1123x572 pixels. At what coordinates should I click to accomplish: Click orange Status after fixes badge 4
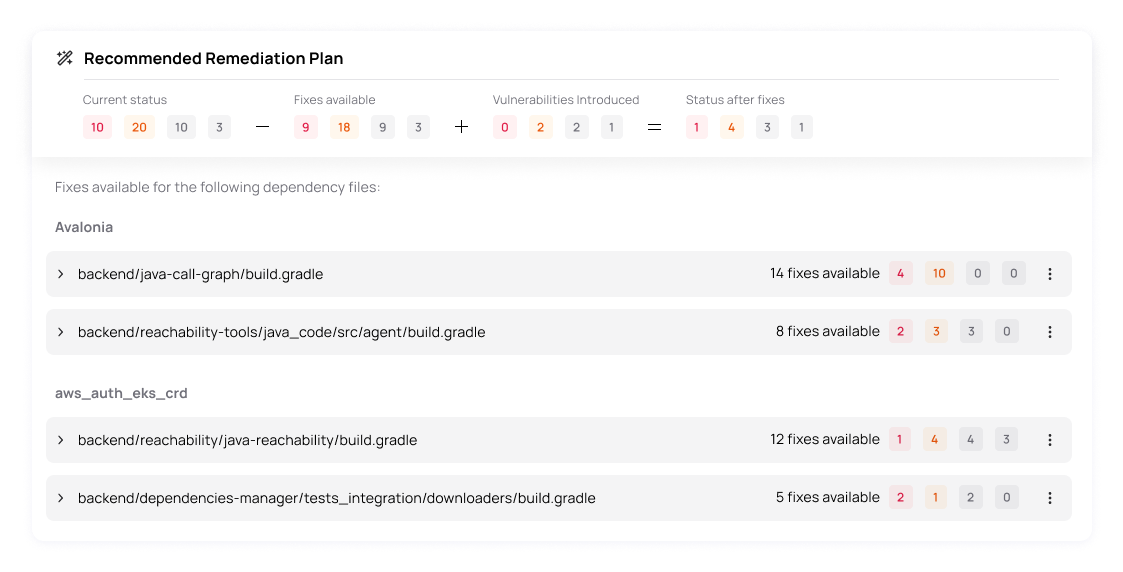(x=731, y=127)
